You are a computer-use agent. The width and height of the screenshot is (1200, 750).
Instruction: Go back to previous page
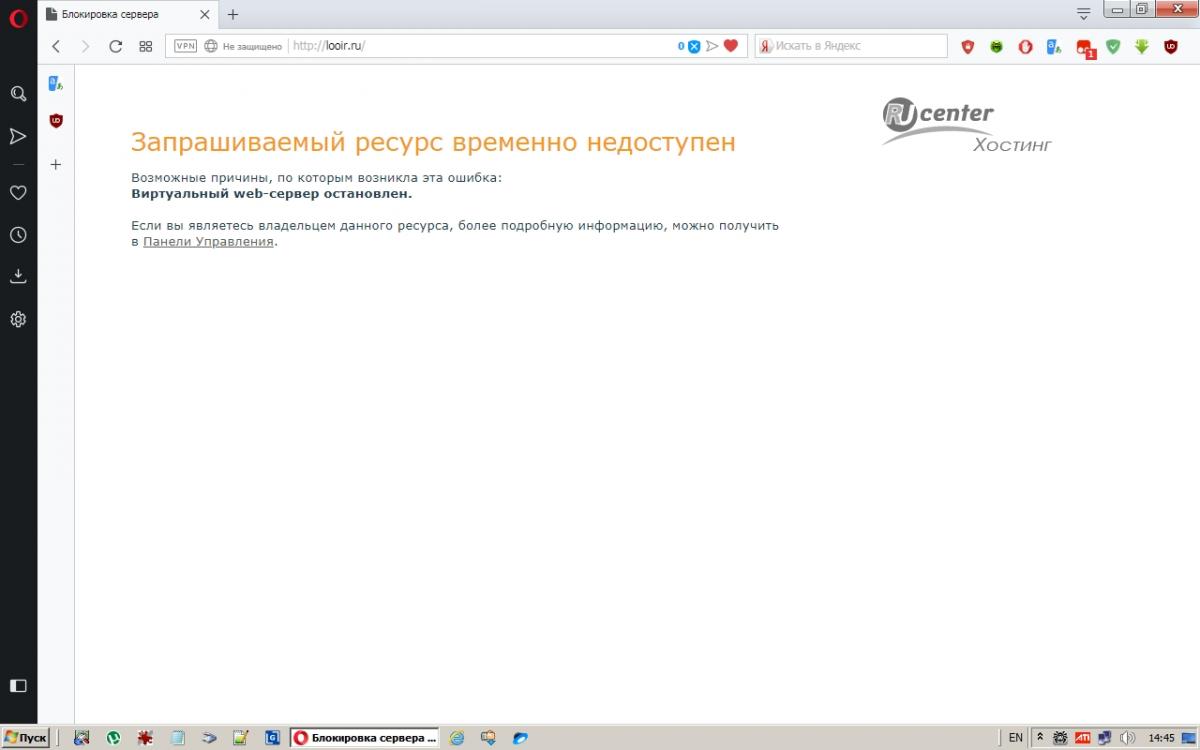pyautogui.click(x=56, y=46)
